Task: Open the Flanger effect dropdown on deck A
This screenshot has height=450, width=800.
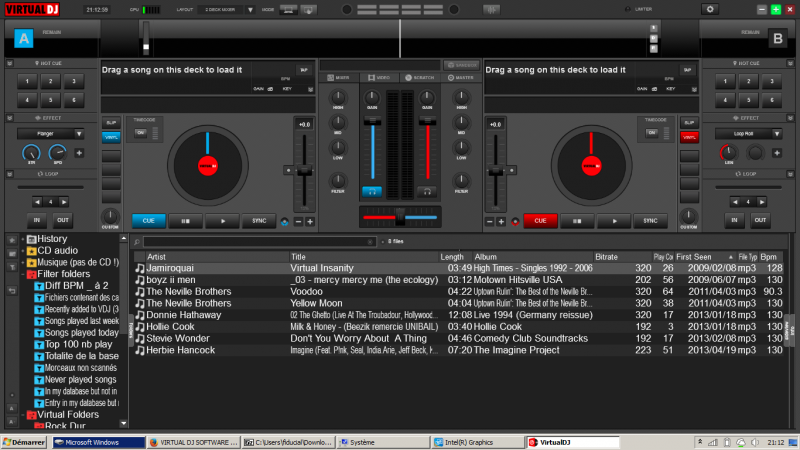Action: tap(79, 134)
